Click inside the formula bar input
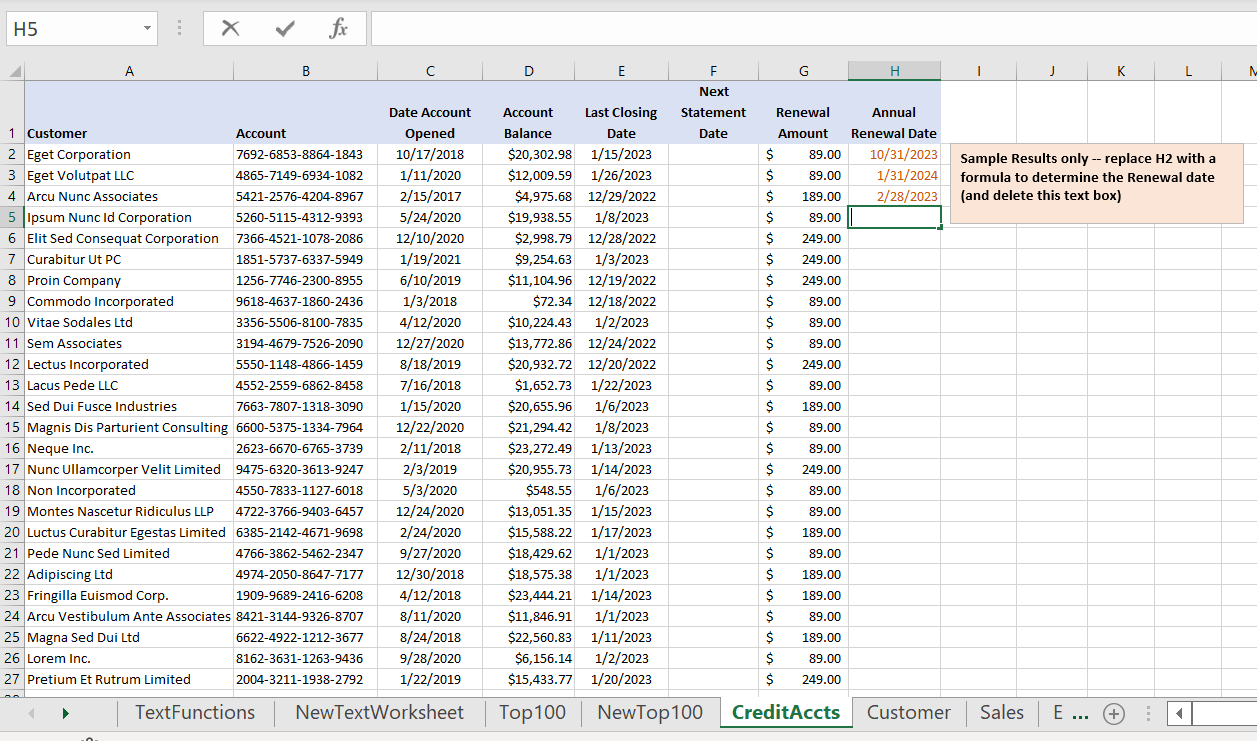 click(800, 29)
